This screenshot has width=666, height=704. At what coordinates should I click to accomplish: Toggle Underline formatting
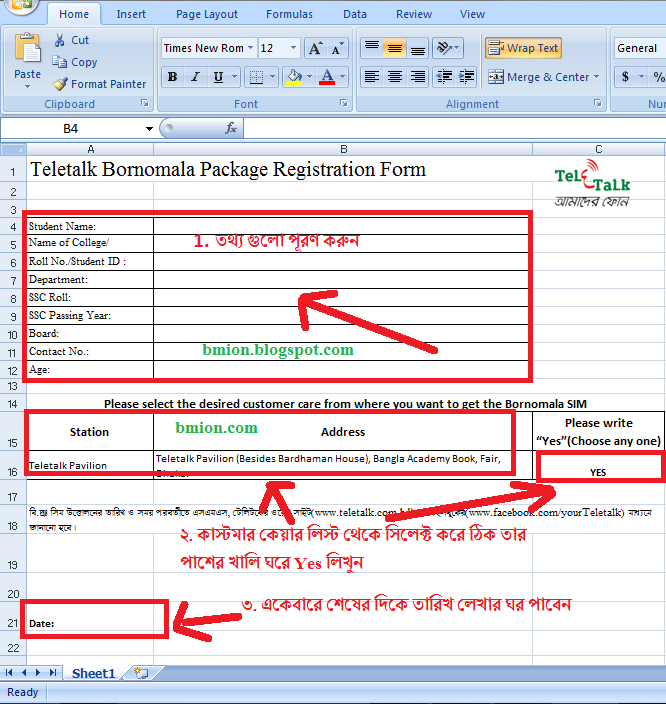(x=218, y=77)
